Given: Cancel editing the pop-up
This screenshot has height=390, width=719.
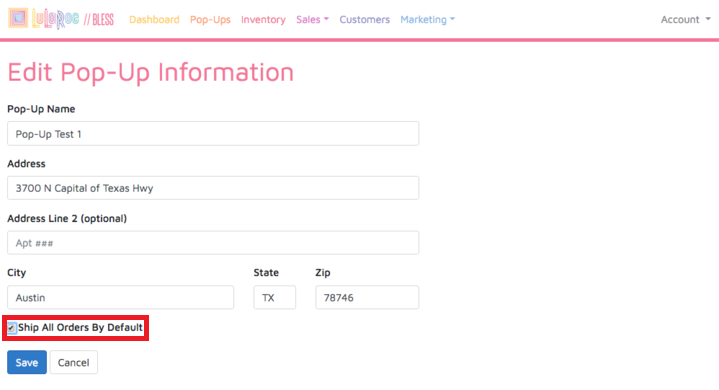Looking at the screenshot, I should 73,363.
